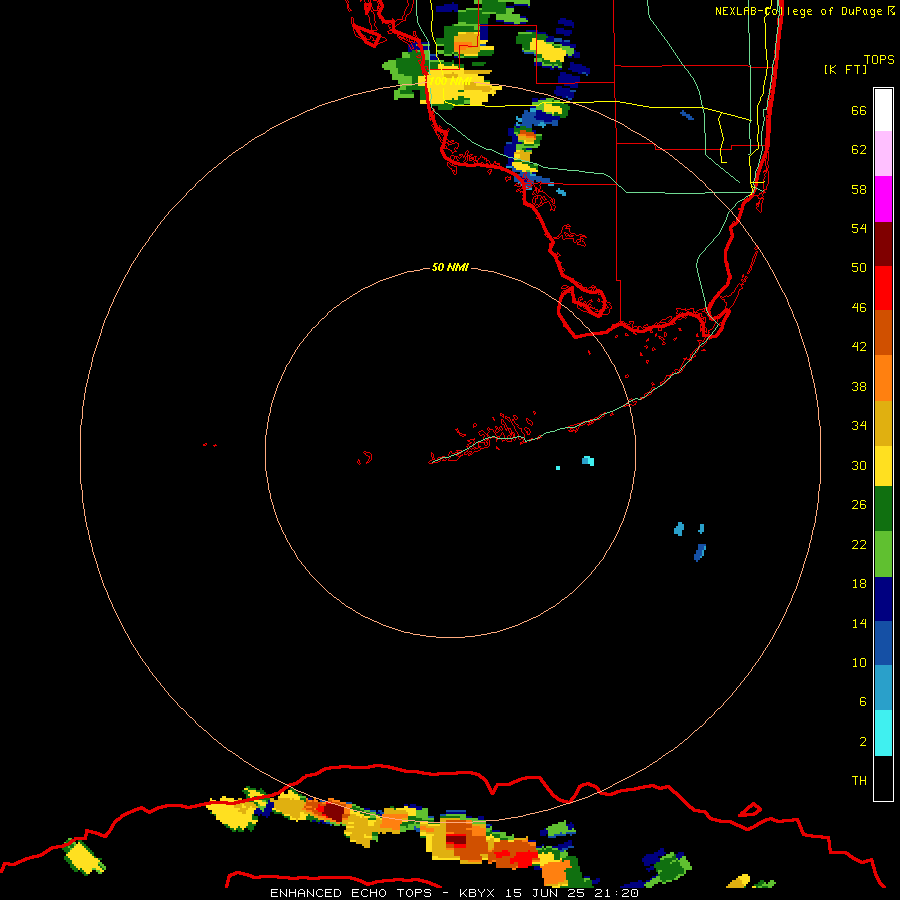Select the dark red legend swatch

(883, 243)
